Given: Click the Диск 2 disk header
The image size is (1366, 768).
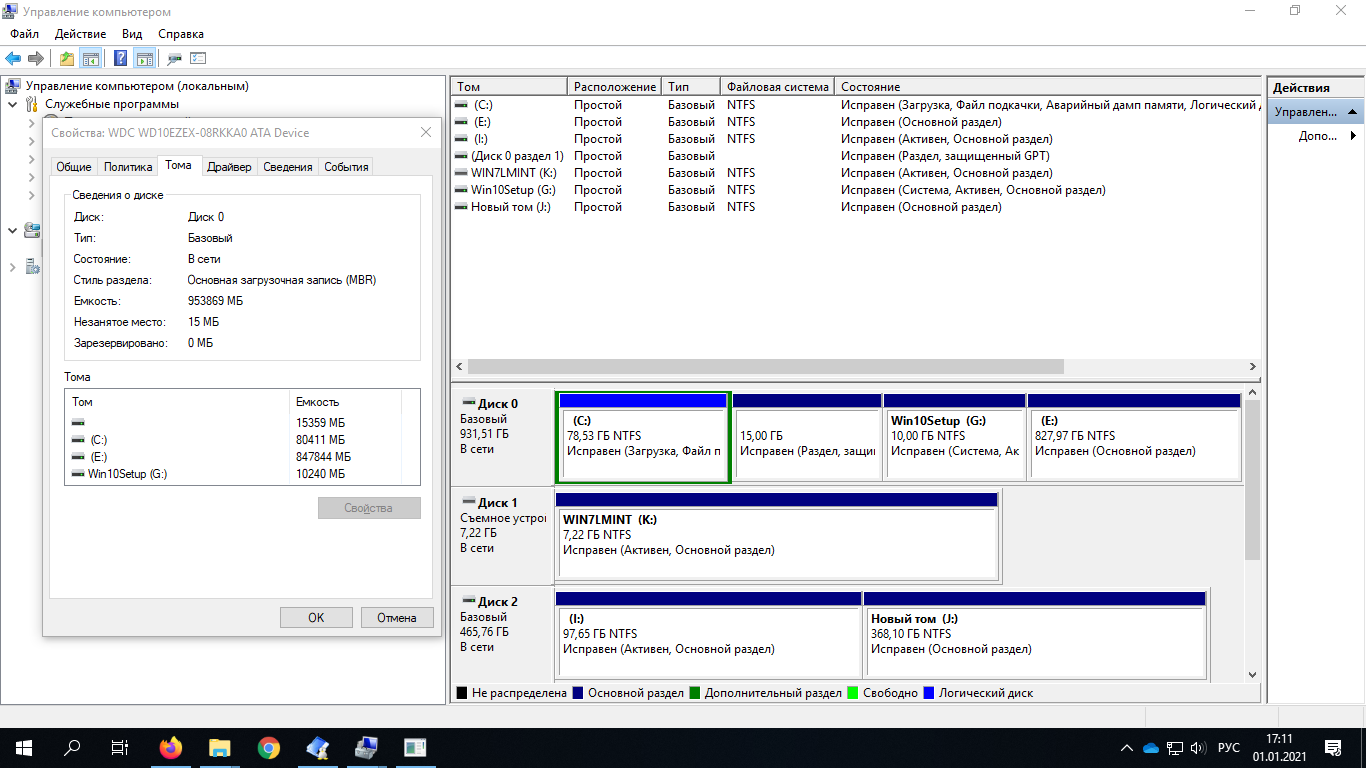Looking at the screenshot, I should (502, 635).
